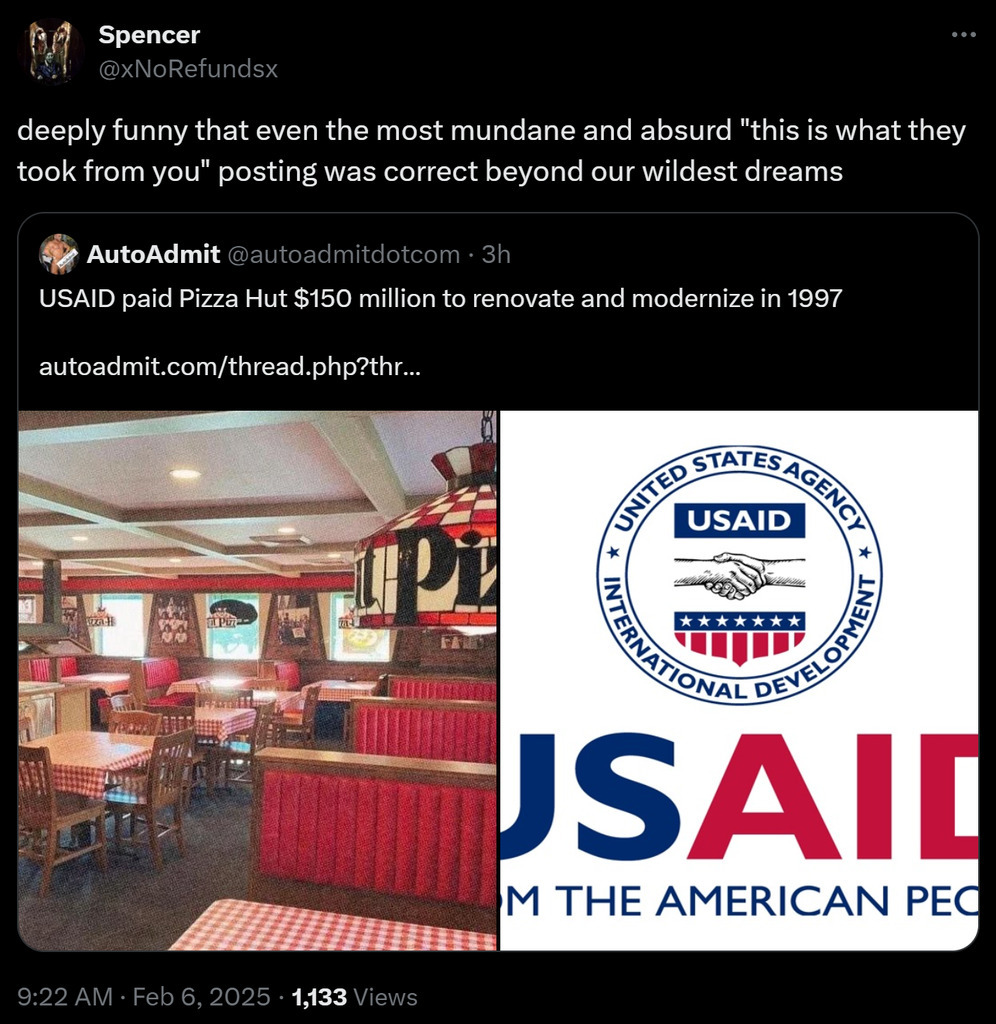Click the 9:22 AM Feb 6, 2025 timestamp
The height and width of the screenshot is (1024, 996).
pos(144,997)
